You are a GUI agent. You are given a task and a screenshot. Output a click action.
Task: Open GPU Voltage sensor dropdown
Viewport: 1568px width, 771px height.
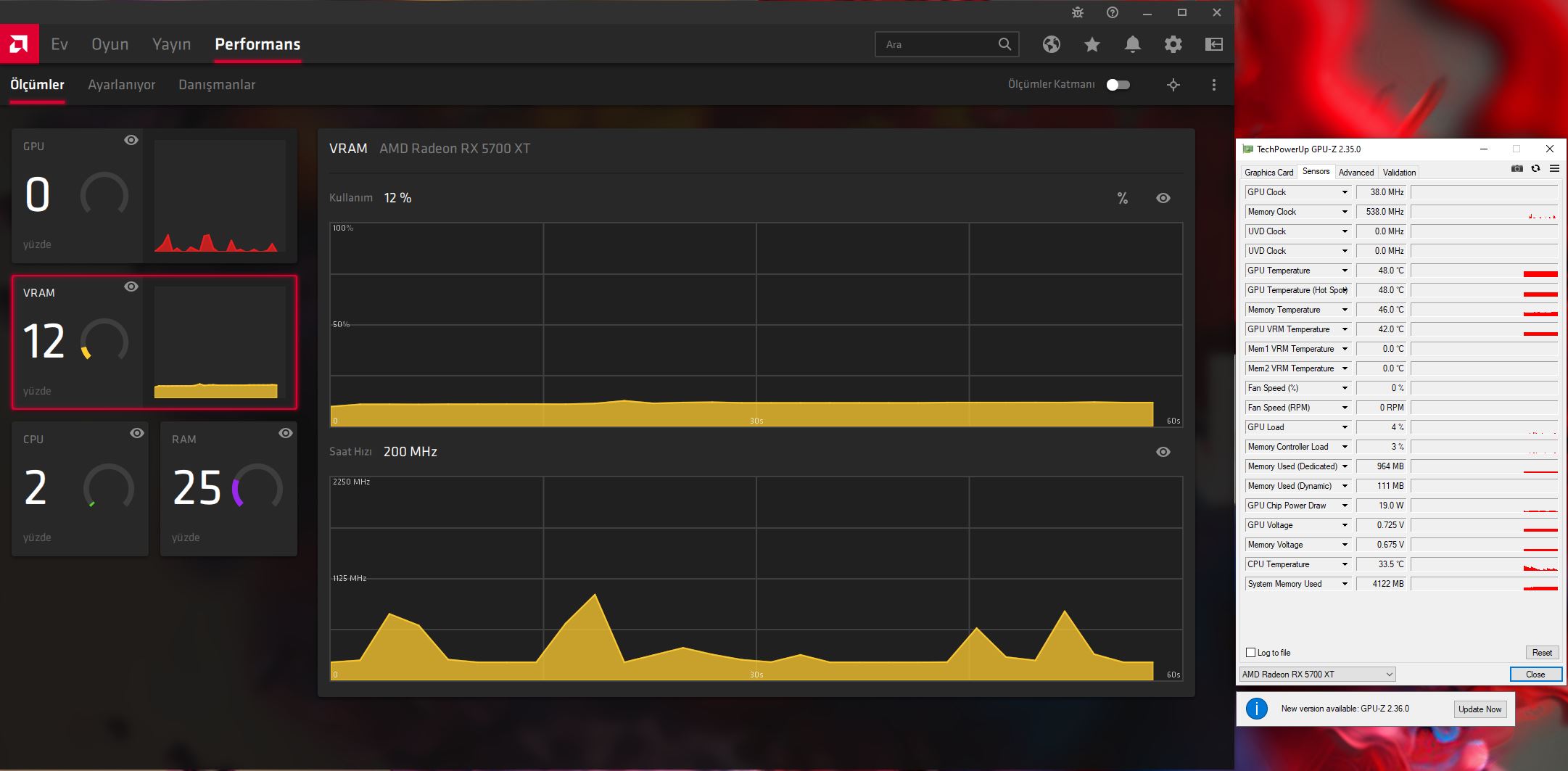[1345, 525]
